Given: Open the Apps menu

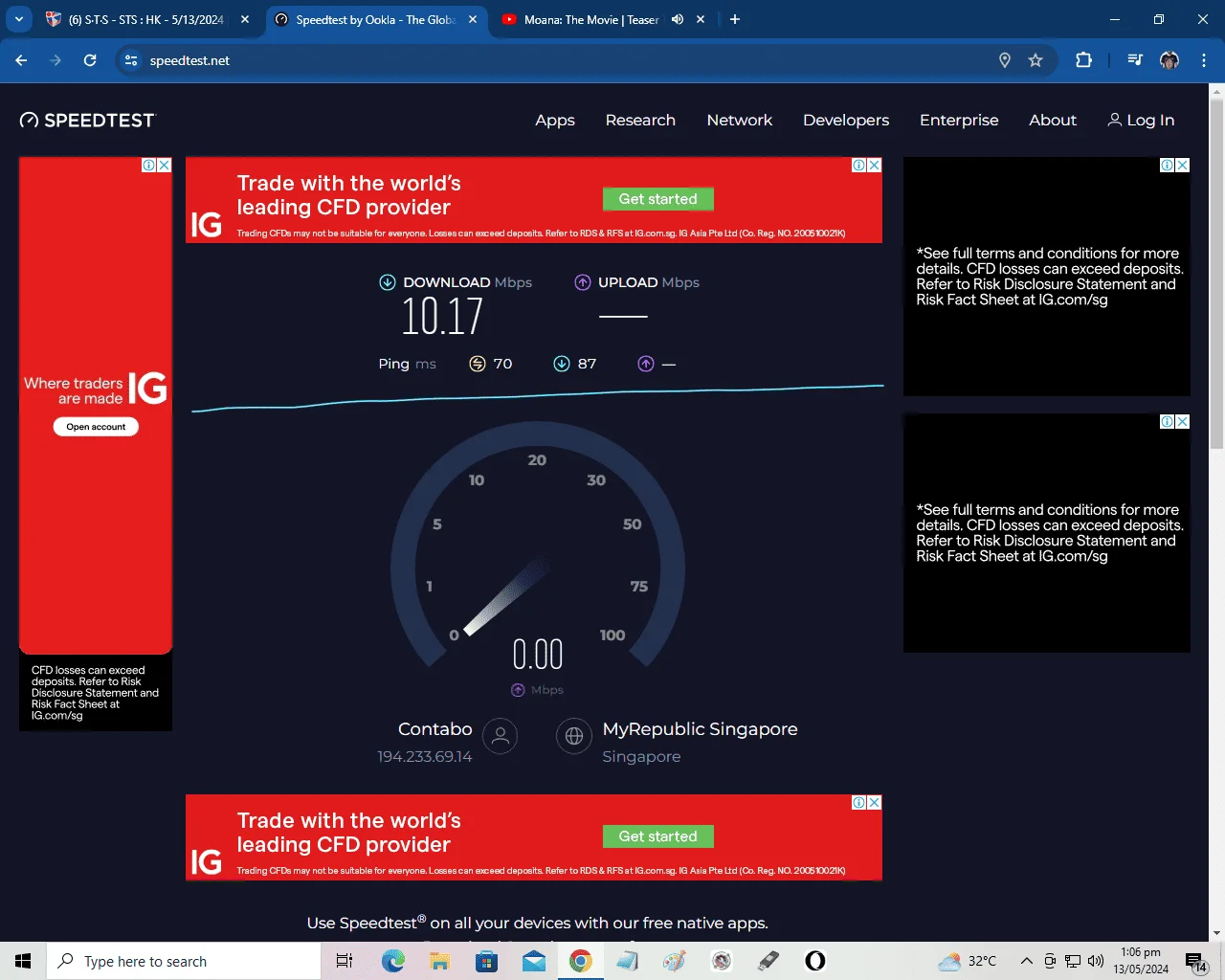Looking at the screenshot, I should coord(555,120).
